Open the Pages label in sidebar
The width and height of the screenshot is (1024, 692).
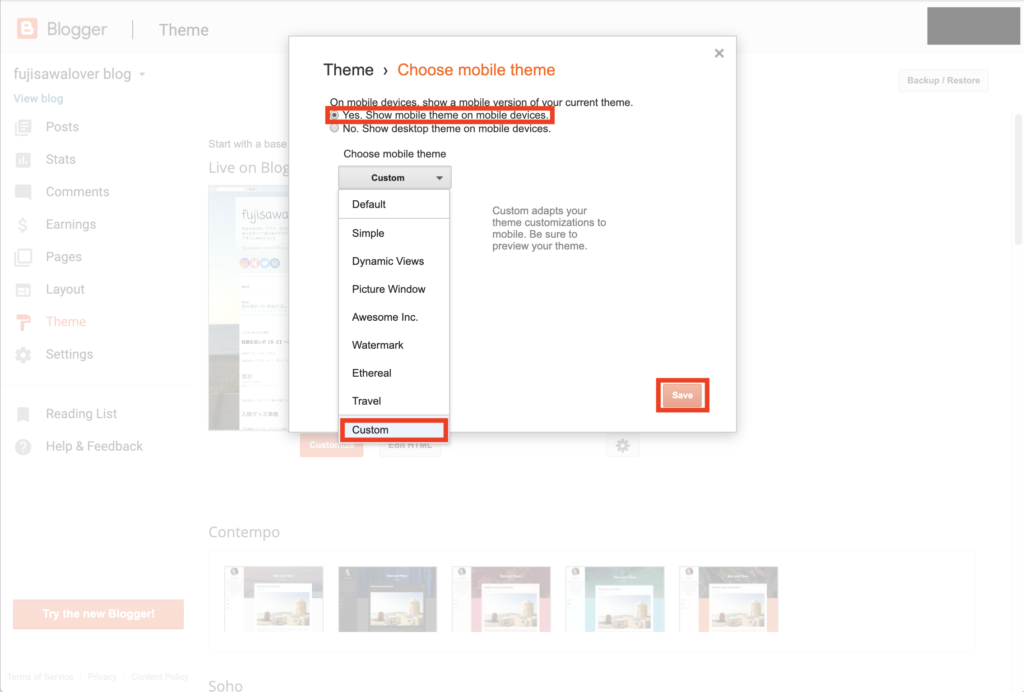click(64, 257)
